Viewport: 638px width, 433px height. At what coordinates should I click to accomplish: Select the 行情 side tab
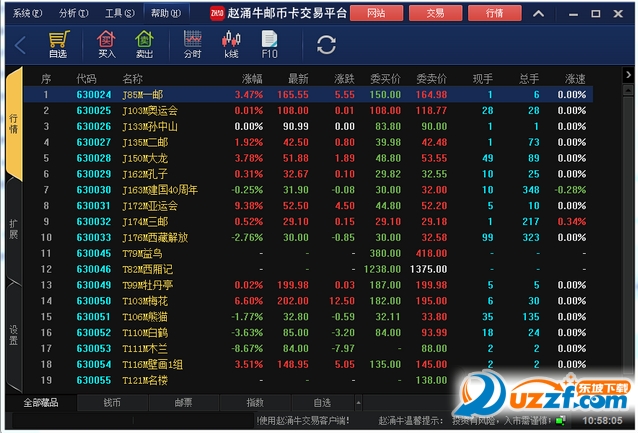[x=14, y=124]
